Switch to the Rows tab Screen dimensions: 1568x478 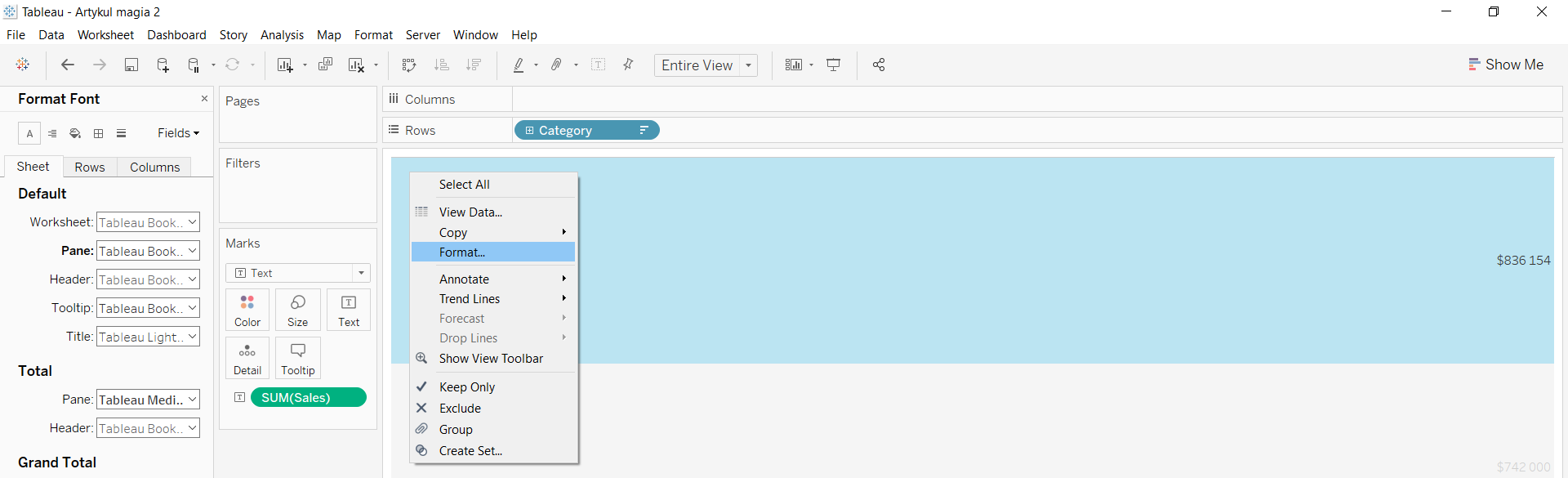(90, 168)
